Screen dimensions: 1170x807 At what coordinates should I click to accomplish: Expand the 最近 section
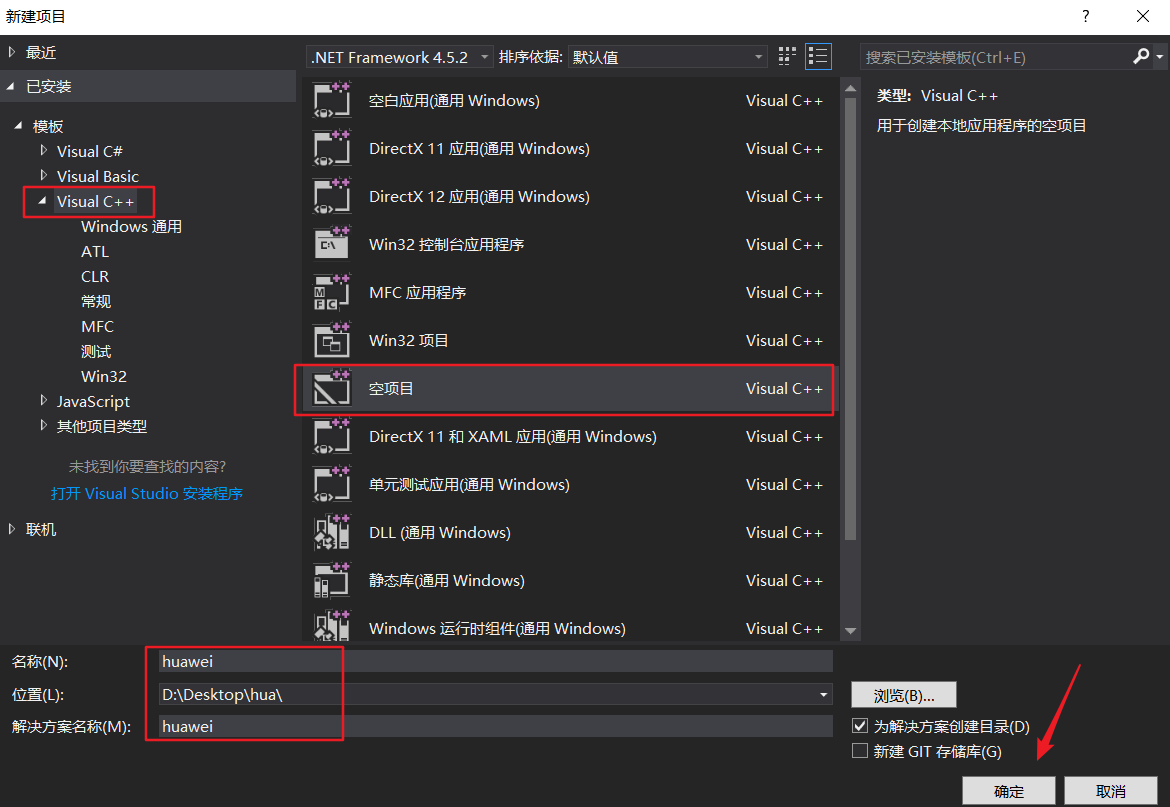point(12,52)
